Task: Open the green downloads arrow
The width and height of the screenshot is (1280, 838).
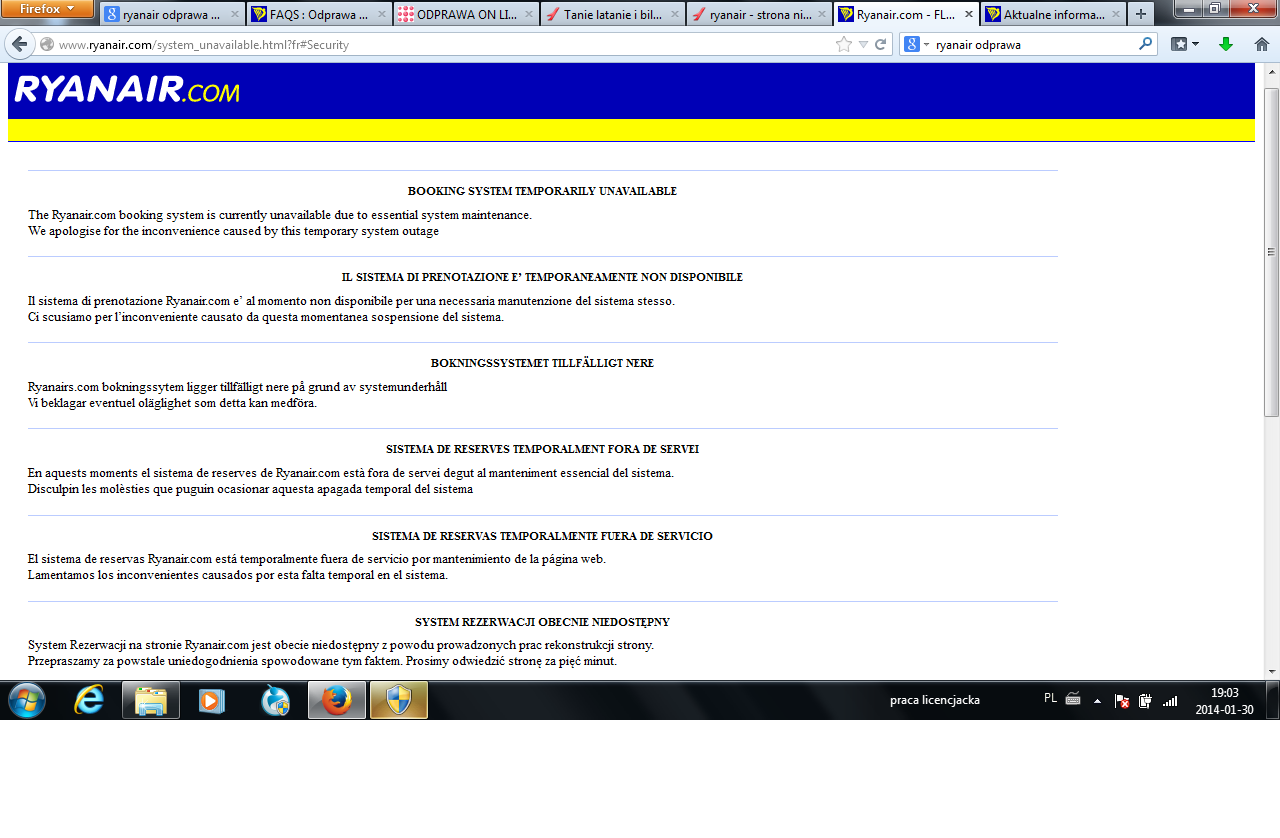Action: [x=1226, y=44]
